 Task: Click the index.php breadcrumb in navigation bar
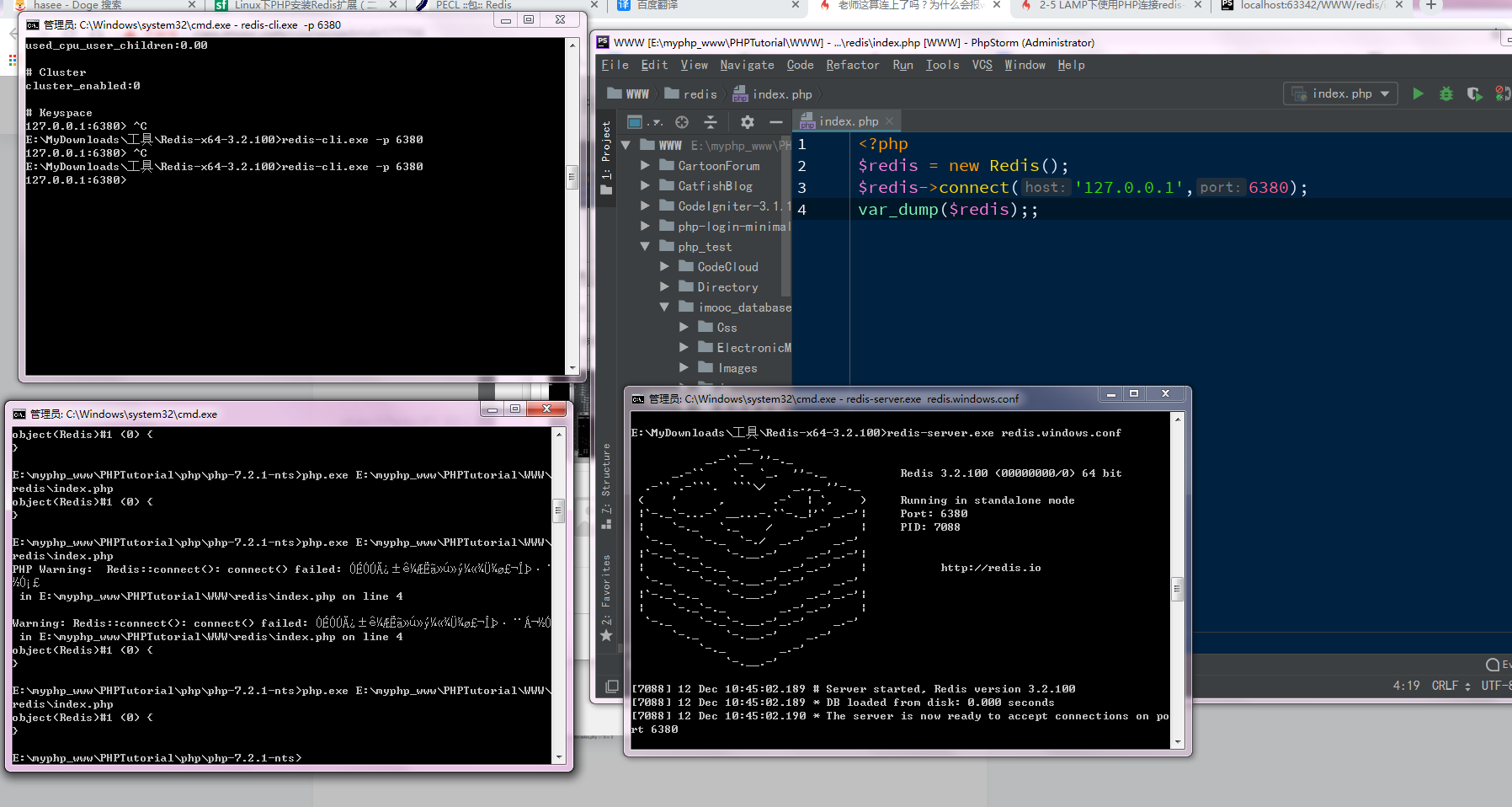(x=772, y=94)
